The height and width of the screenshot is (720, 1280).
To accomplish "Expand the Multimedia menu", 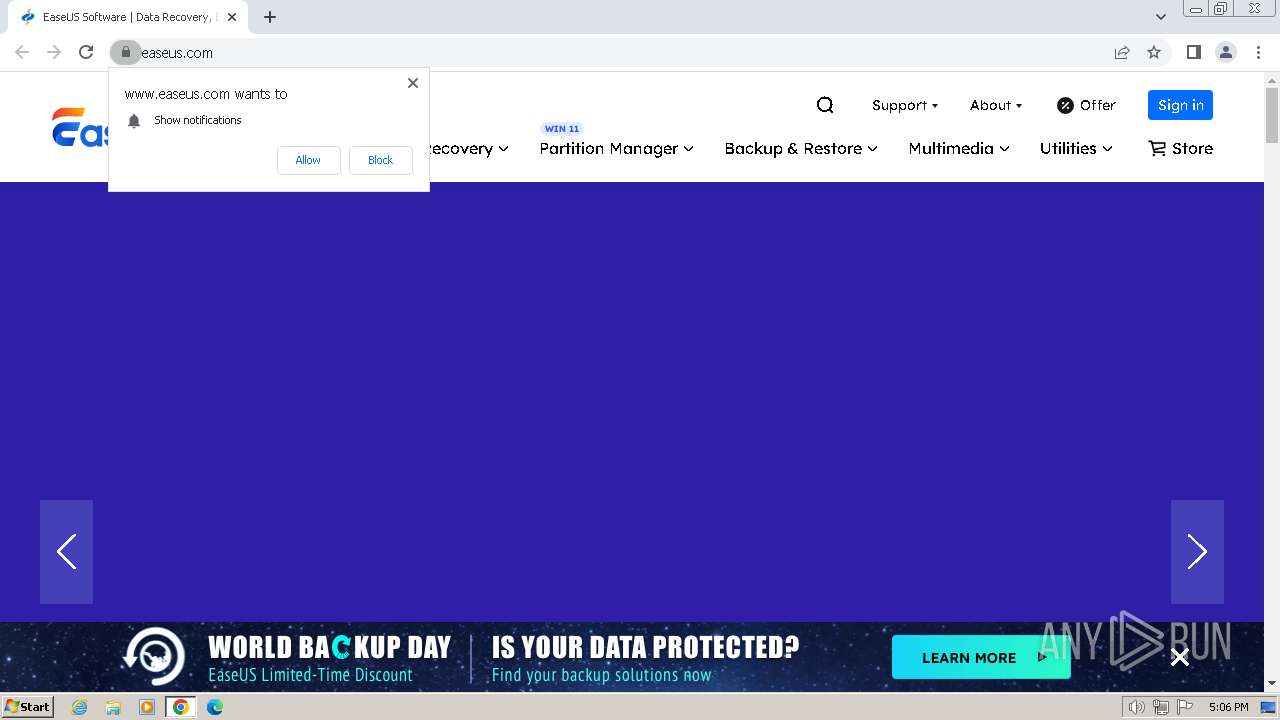I will coord(959,148).
